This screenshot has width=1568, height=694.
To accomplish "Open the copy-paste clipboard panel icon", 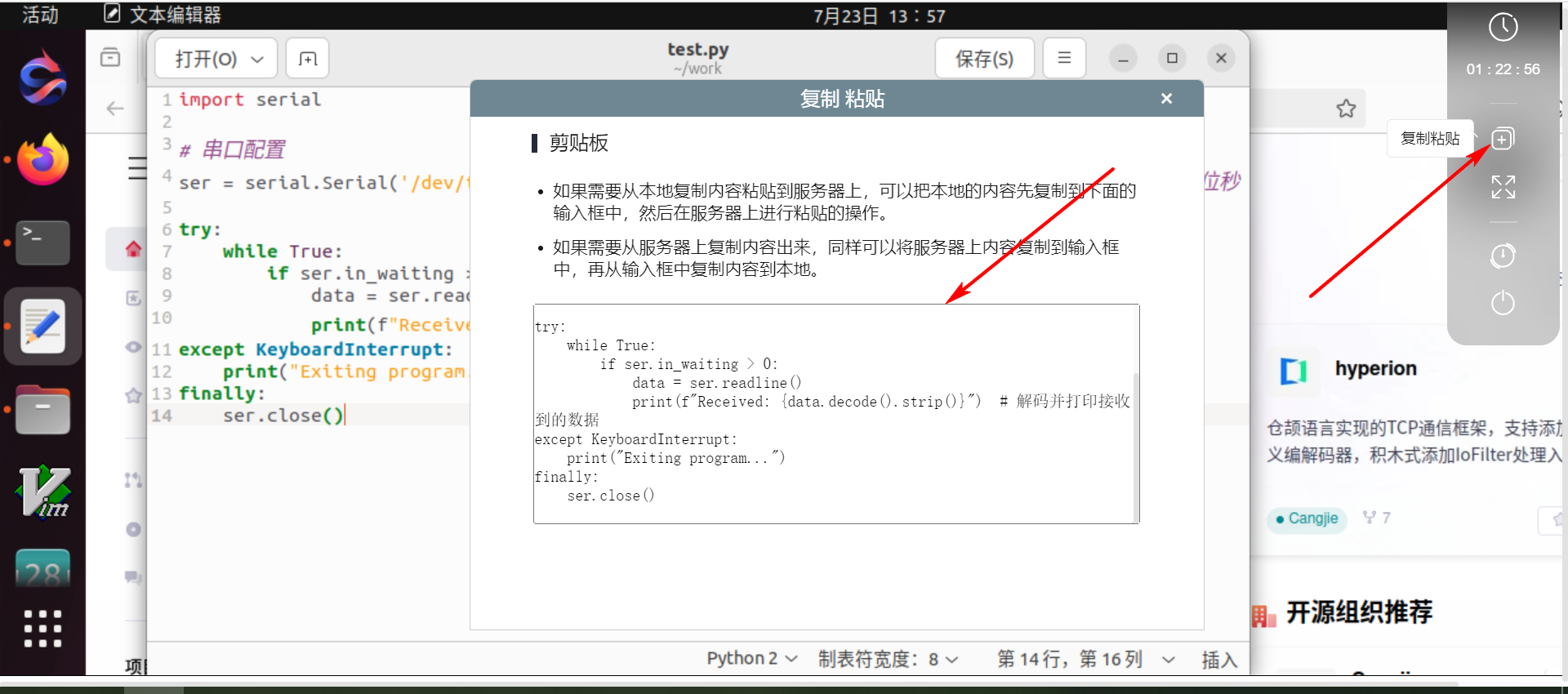I will pyautogui.click(x=1503, y=139).
